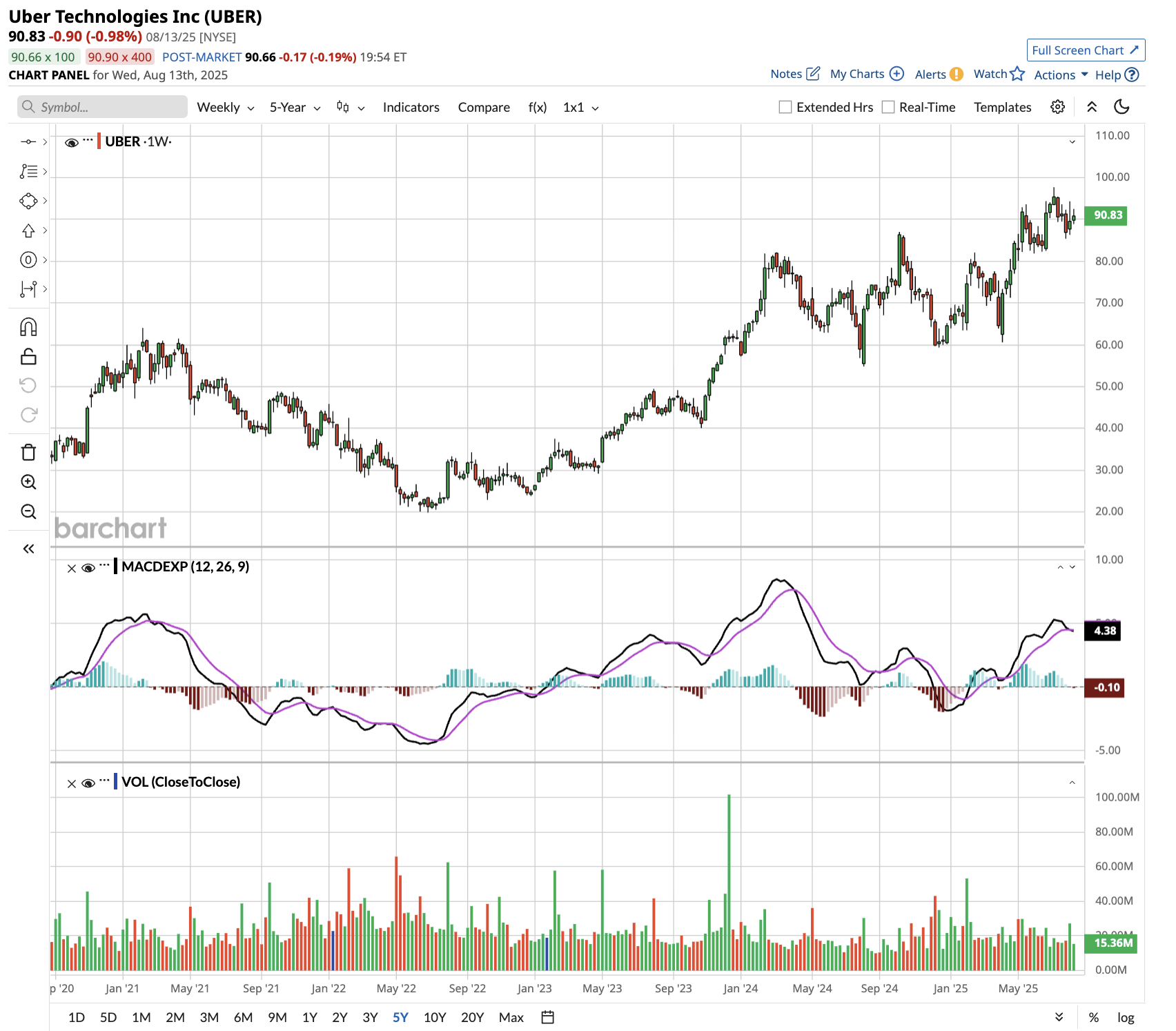This screenshot has width=1176, height=1031.
Task: Open the candlestick chart type selector
Action: click(x=351, y=107)
